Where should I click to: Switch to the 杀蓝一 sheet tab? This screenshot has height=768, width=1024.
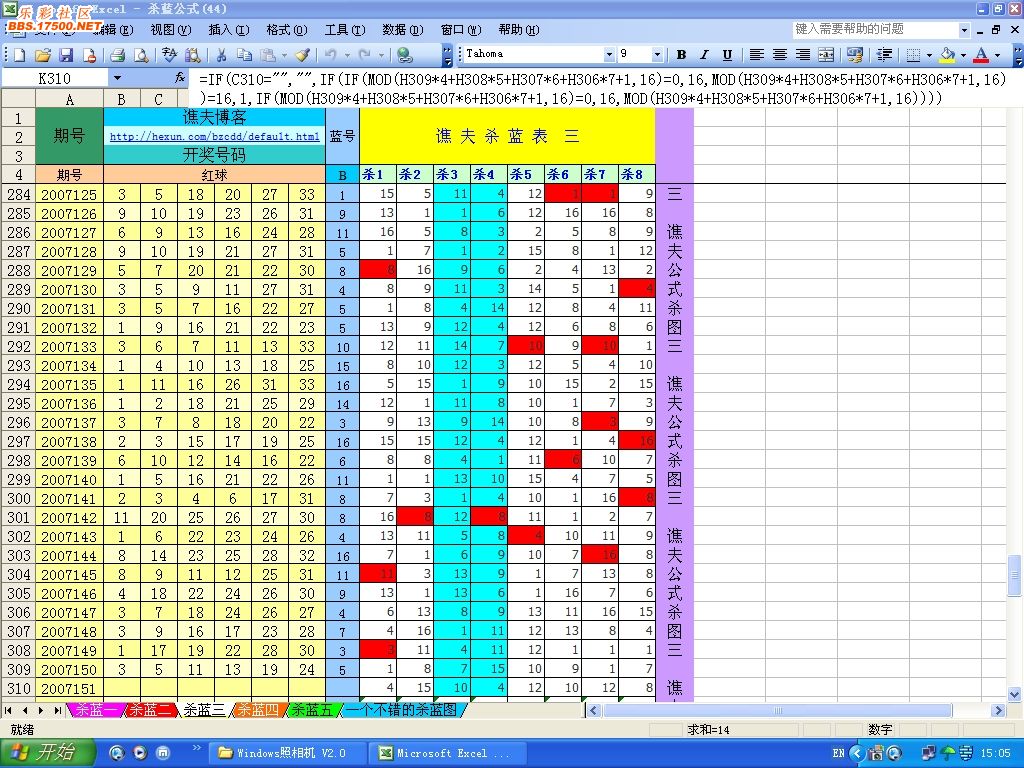pyautogui.click(x=96, y=710)
